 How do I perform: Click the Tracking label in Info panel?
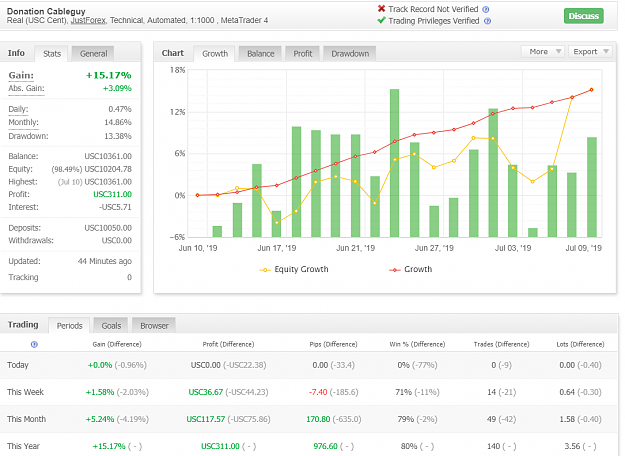pyautogui.click(x=24, y=277)
